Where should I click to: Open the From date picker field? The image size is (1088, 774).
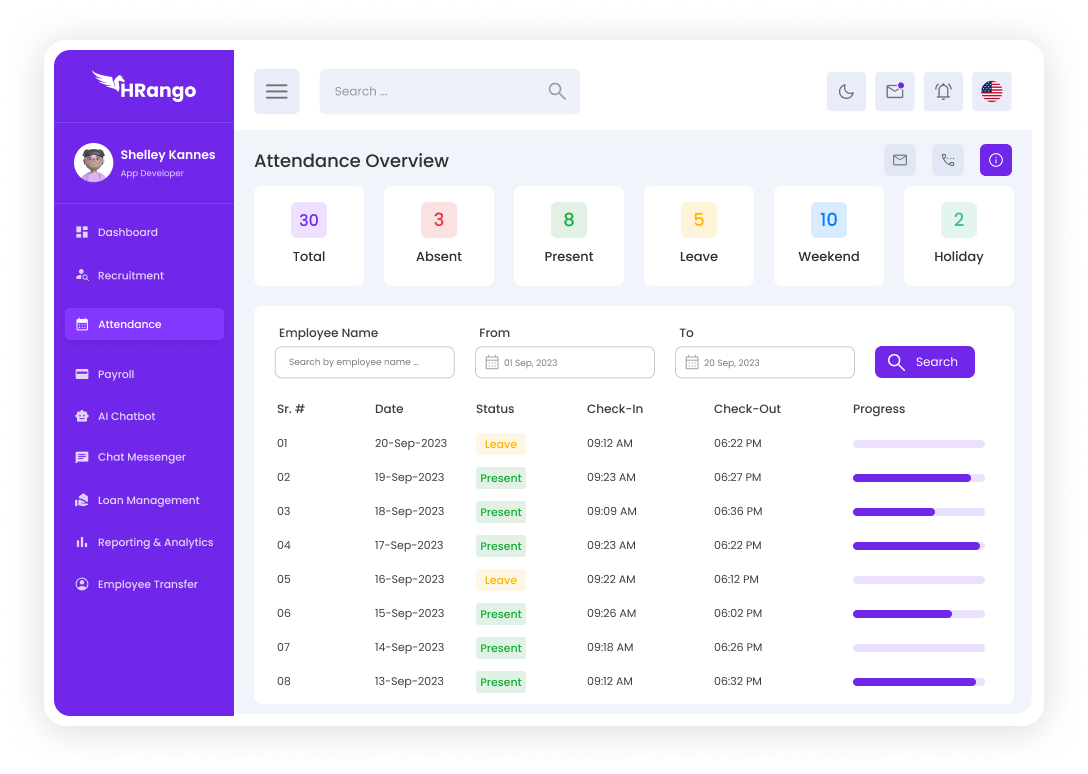tap(564, 363)
